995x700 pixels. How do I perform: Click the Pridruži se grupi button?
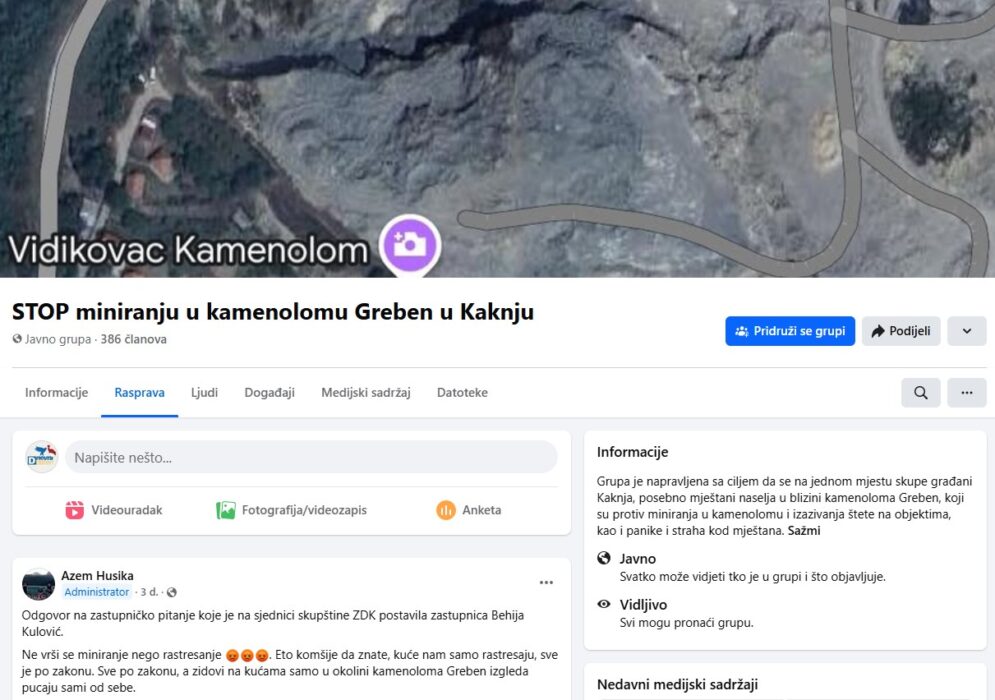pyautogui.click(x=790, y=331)
